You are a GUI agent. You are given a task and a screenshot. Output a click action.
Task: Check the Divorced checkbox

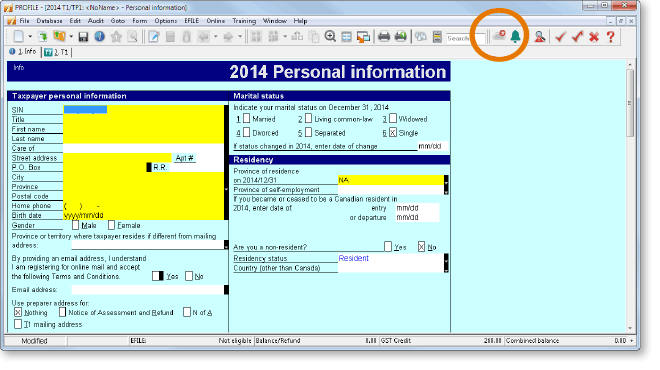point(247,133)
